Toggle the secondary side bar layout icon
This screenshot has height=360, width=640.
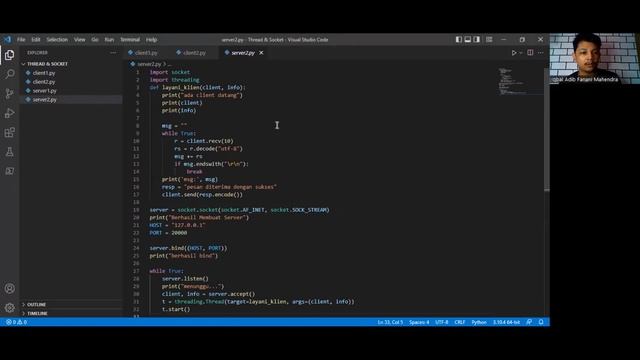click(x=477, y=40)
